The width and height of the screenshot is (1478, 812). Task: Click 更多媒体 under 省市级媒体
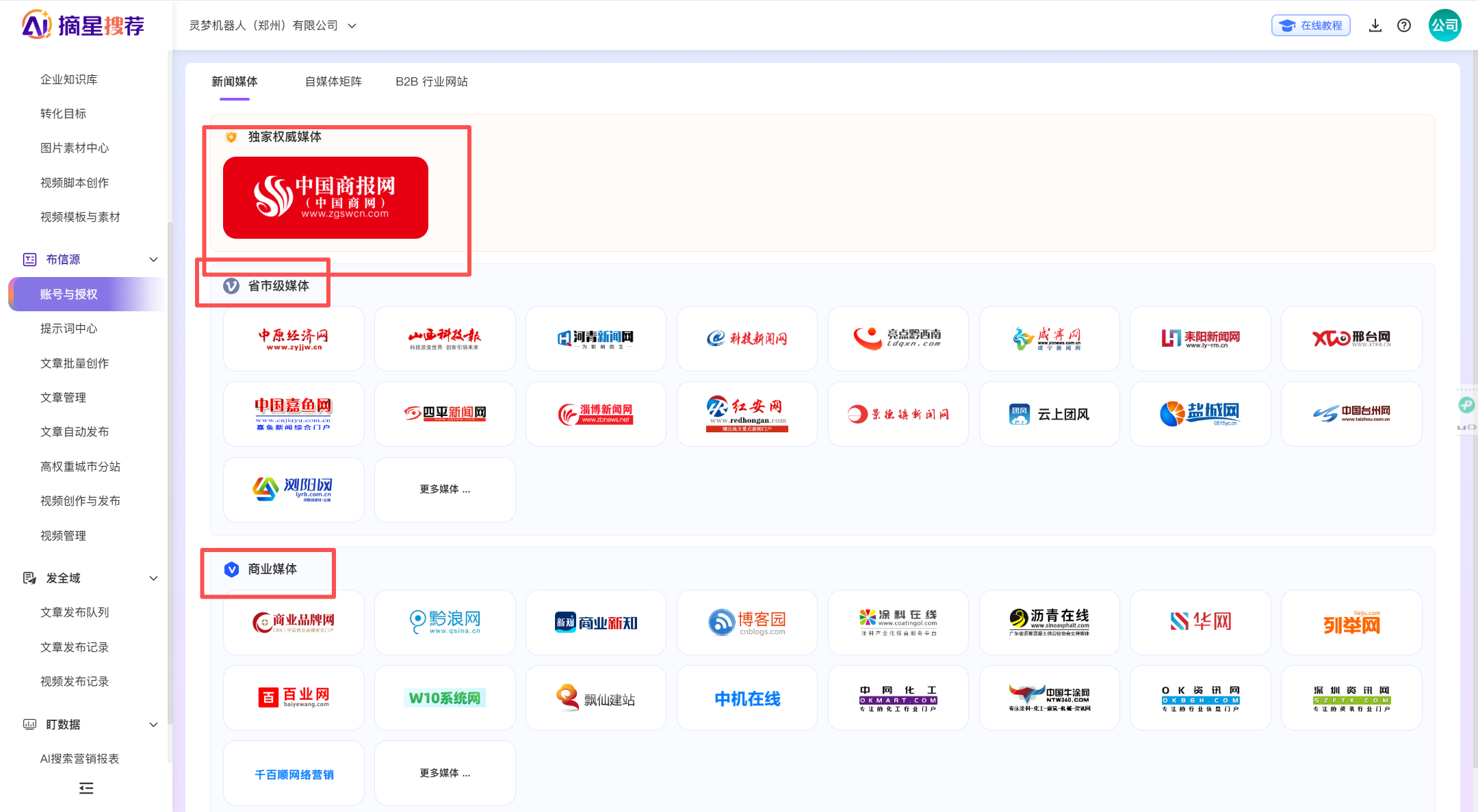(445, 490)
